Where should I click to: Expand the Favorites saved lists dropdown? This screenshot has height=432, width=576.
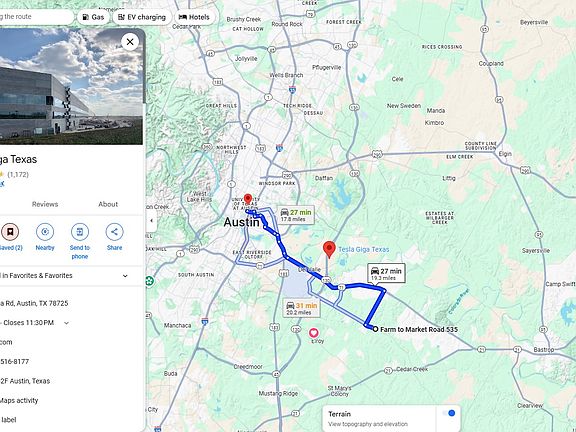pos(125,276)
